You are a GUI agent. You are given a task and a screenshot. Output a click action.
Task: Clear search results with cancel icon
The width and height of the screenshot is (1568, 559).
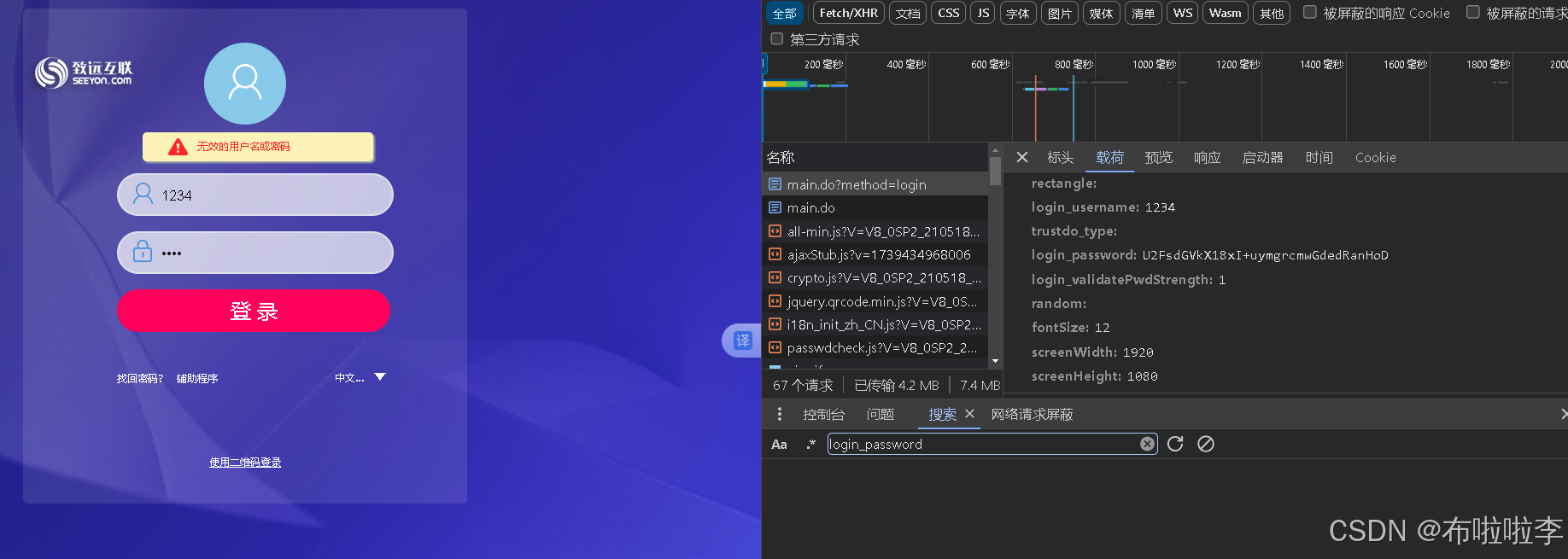tap(1206, 444)
